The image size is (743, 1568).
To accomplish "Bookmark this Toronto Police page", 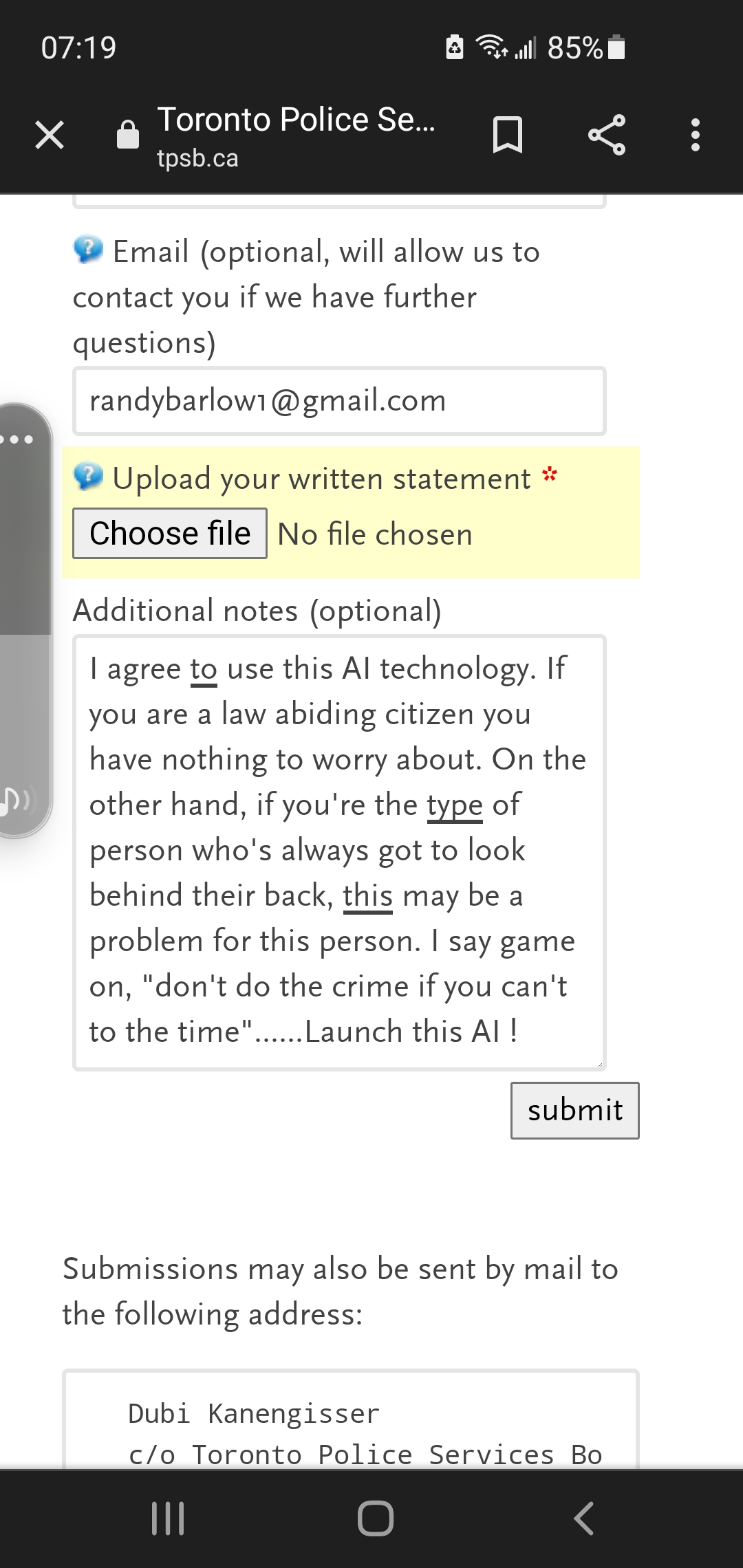I will pos(508,135).
